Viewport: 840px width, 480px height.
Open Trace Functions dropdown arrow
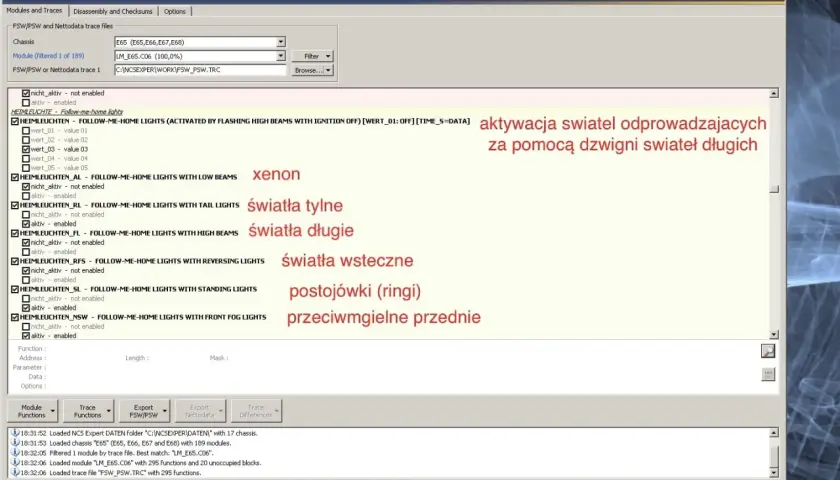(x=109, y=411)
